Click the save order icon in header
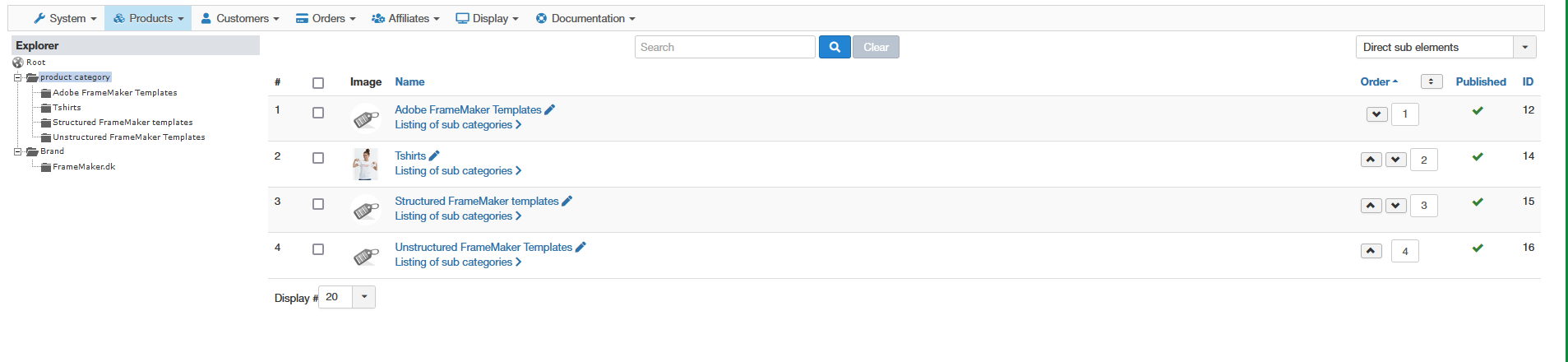This screenshot has width=1568, height=362. coord(1431,81)
